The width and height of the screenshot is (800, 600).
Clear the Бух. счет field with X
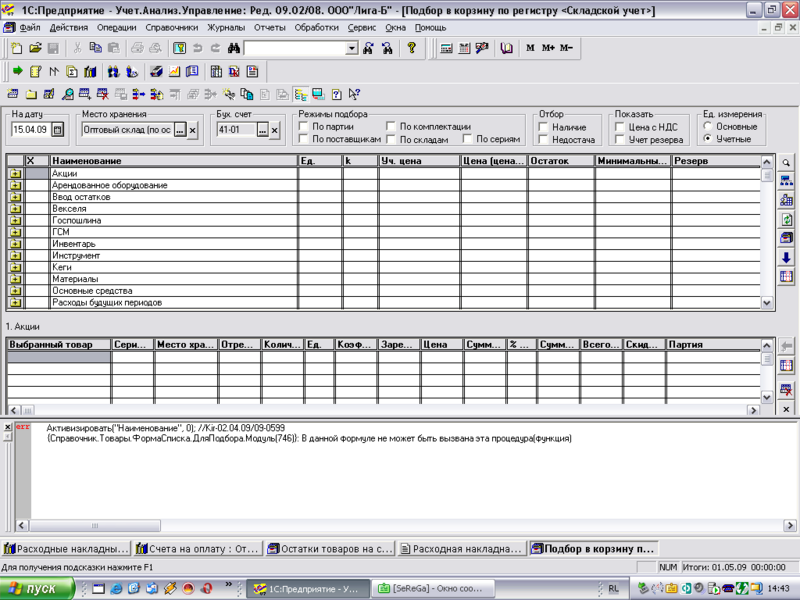(274, 130)
